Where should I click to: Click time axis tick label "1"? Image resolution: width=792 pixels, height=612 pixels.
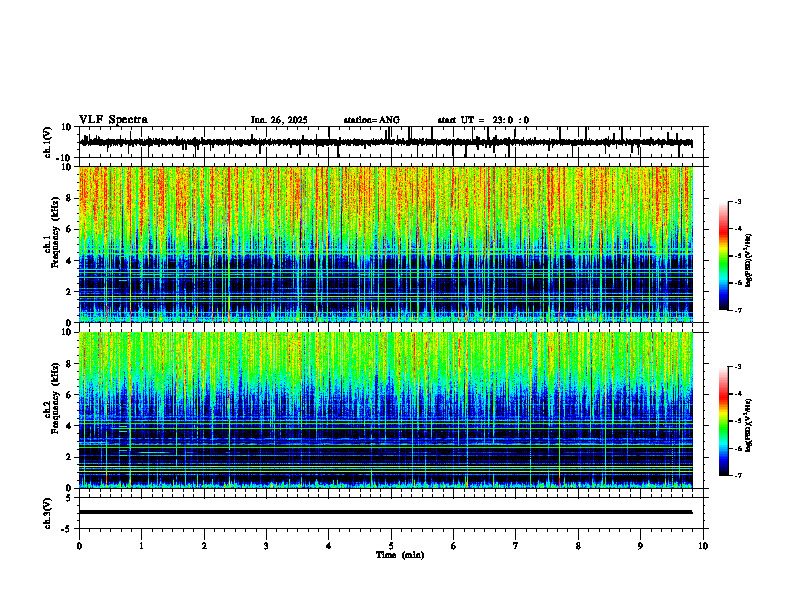point(141,546)
